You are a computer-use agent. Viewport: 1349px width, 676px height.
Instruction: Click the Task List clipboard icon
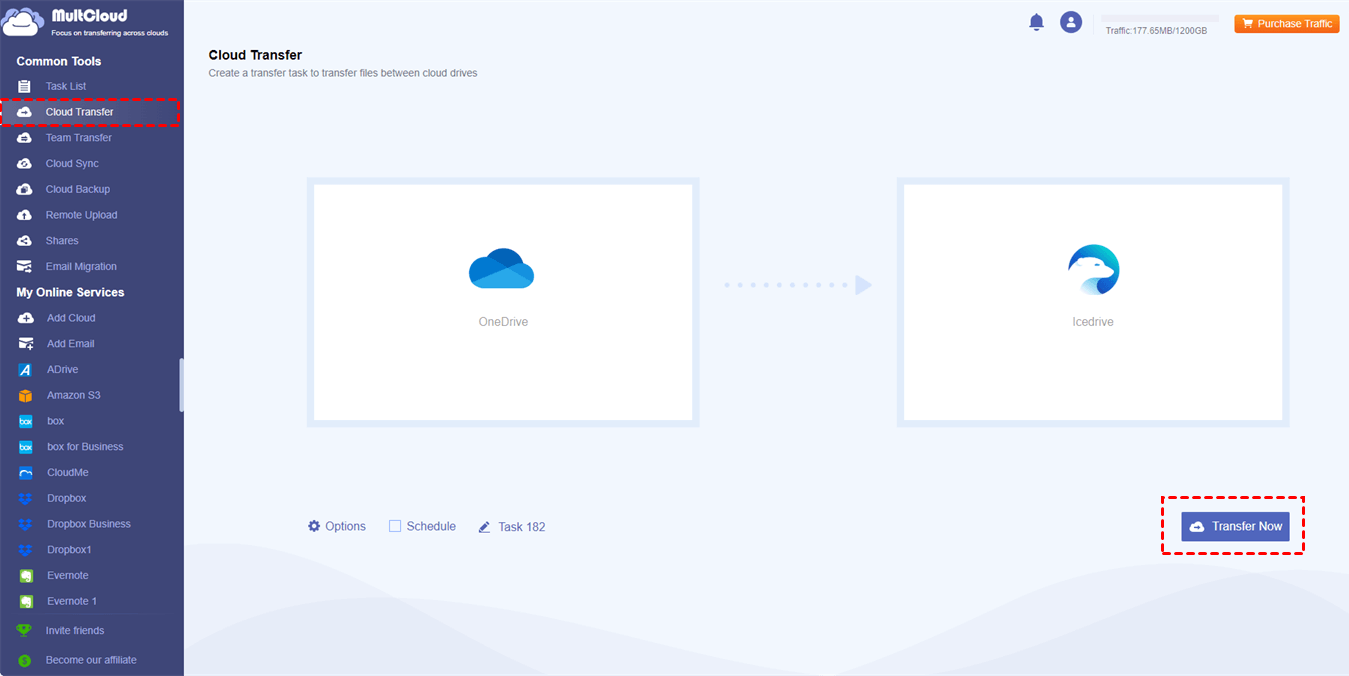(x=25, y=86)
